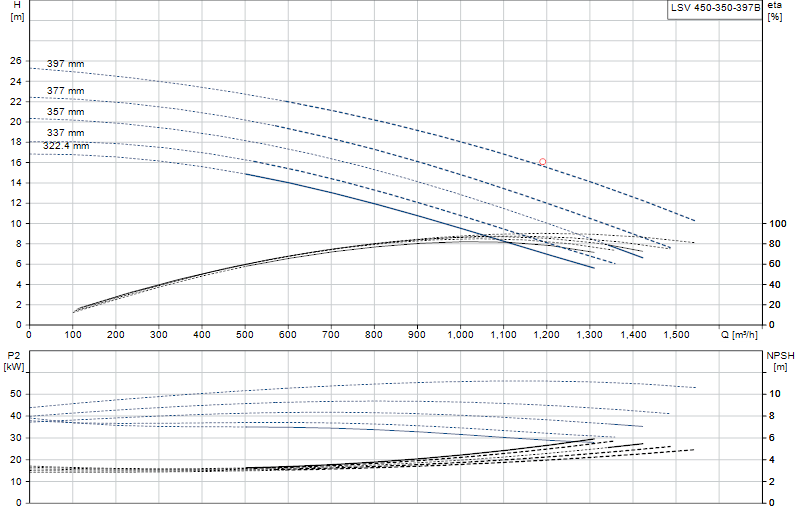Click the 'Q [m³/h]' flow axis label
This screenshot has width=800, height=520.
(739, 335)
